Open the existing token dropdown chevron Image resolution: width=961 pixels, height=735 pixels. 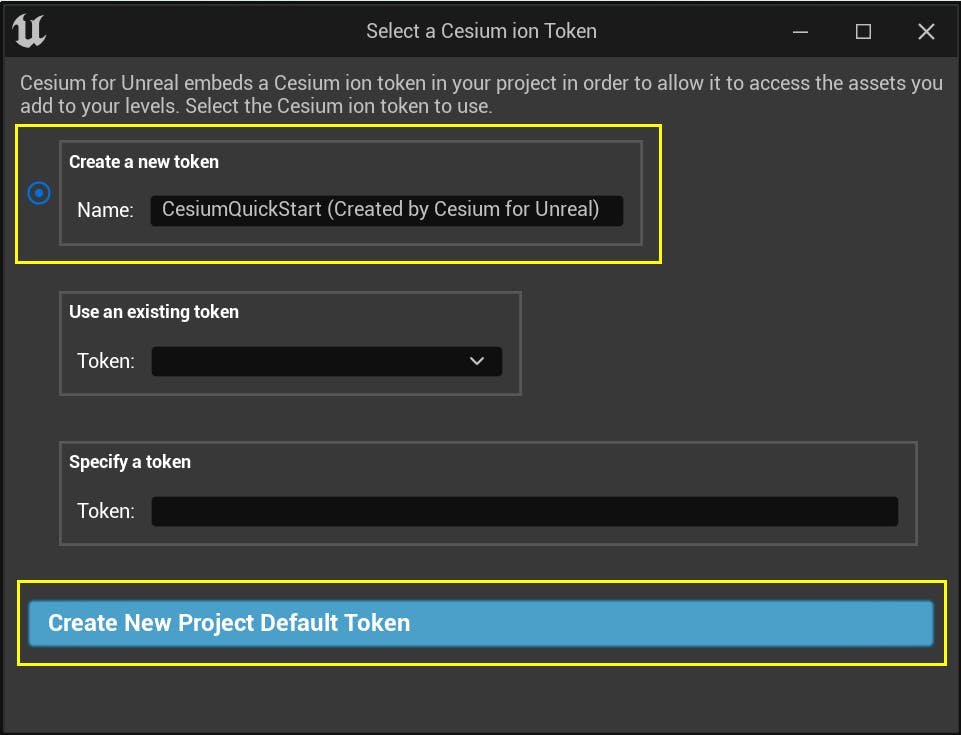[477, 361]
